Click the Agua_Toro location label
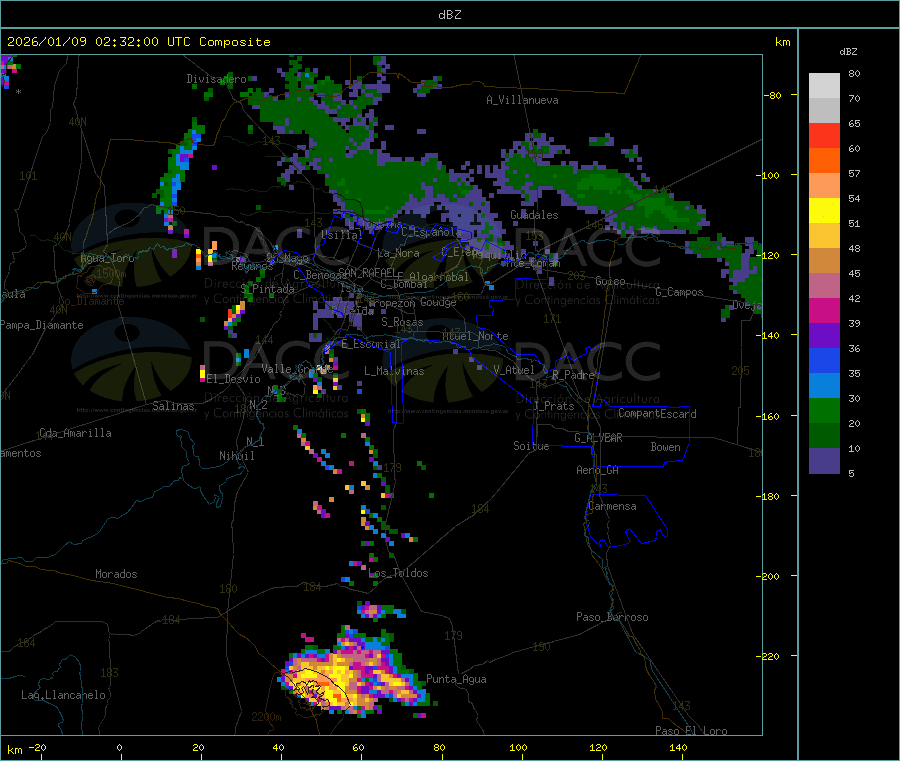 (107, 258)
